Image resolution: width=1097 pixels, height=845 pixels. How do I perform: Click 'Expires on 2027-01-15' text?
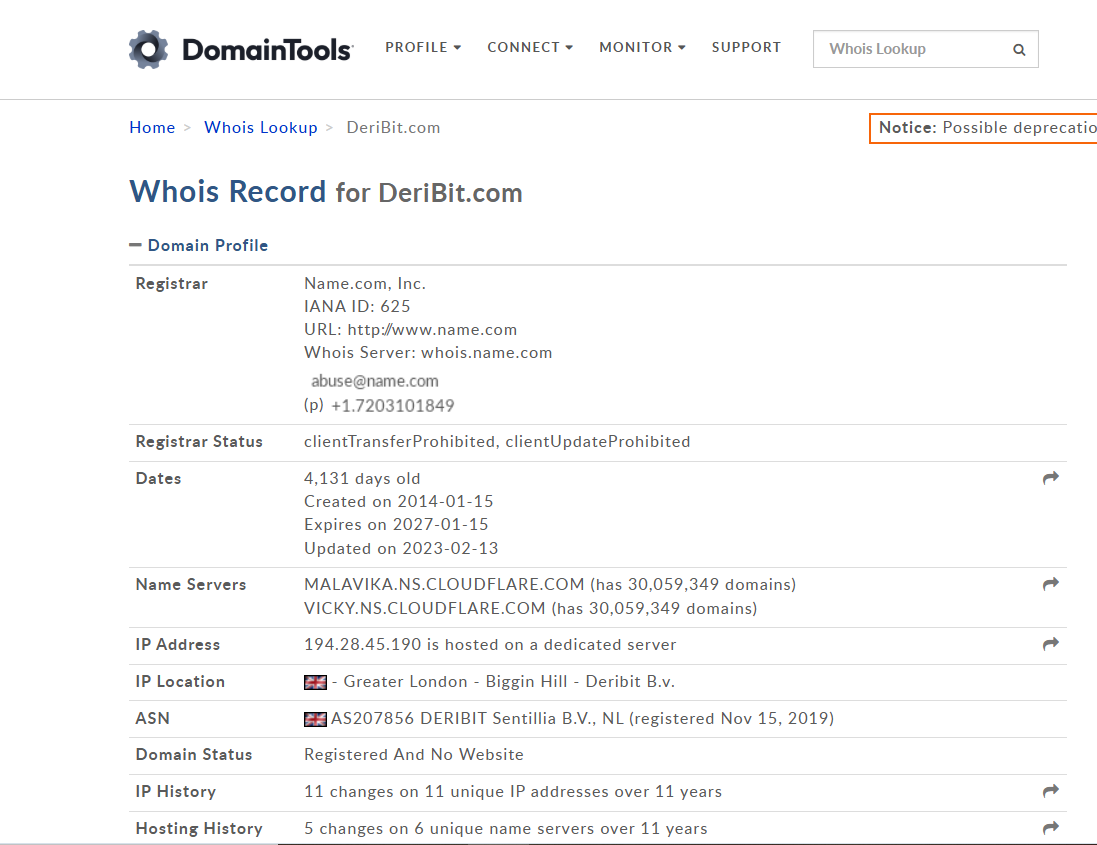coord(396,525)
